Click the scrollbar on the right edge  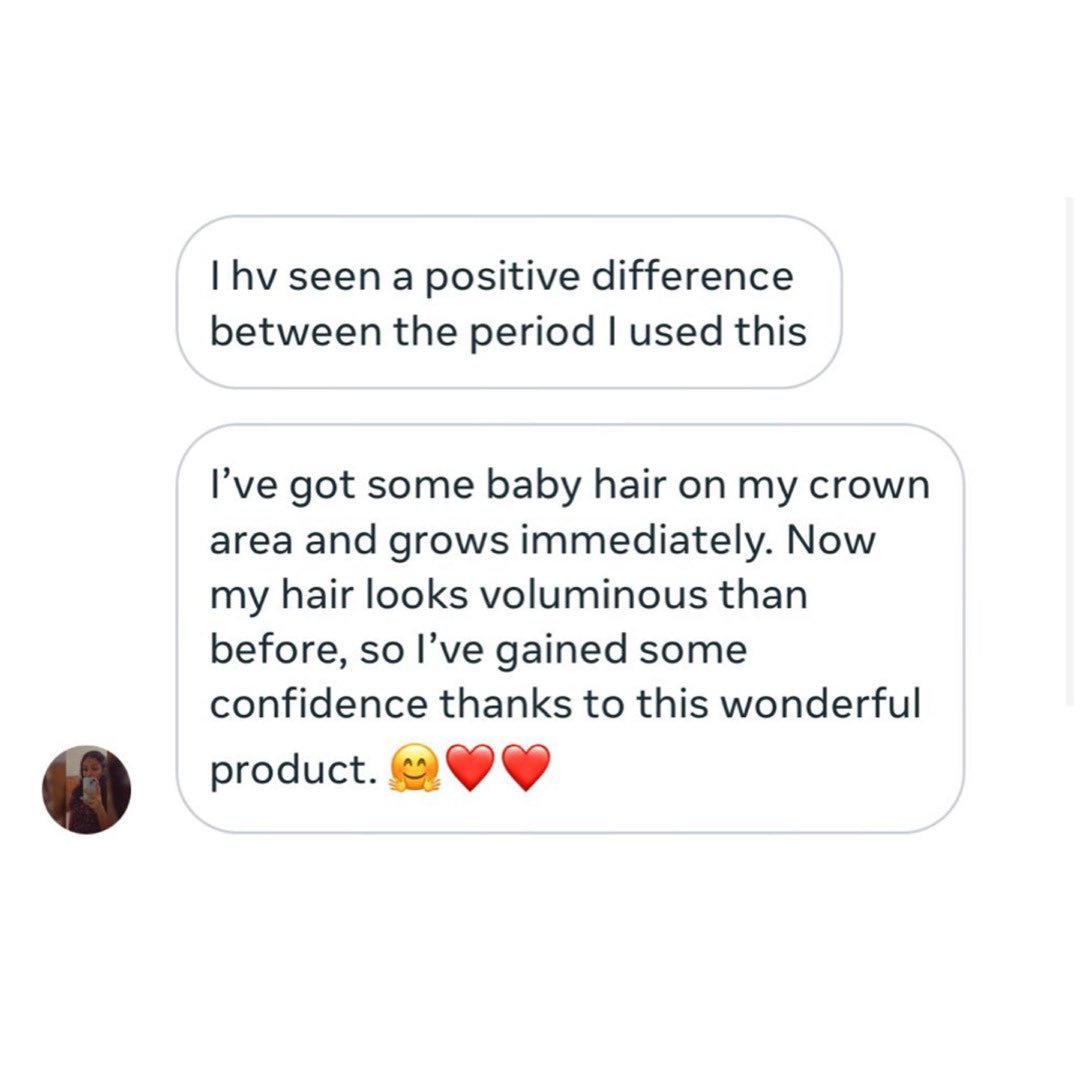click(1069, 450)
